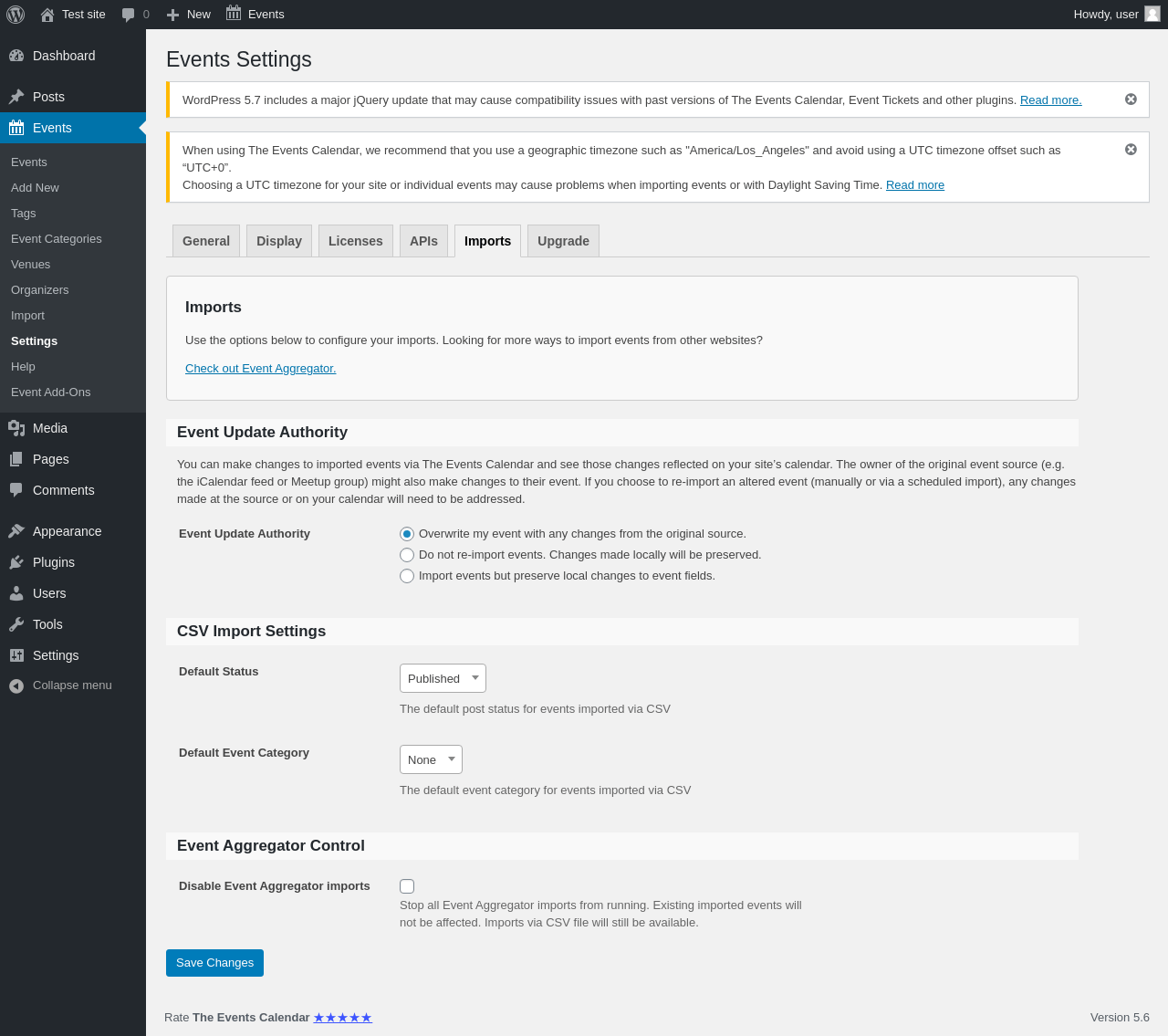
Task: Open the Default Event Category dropdown
Action: 431,759
